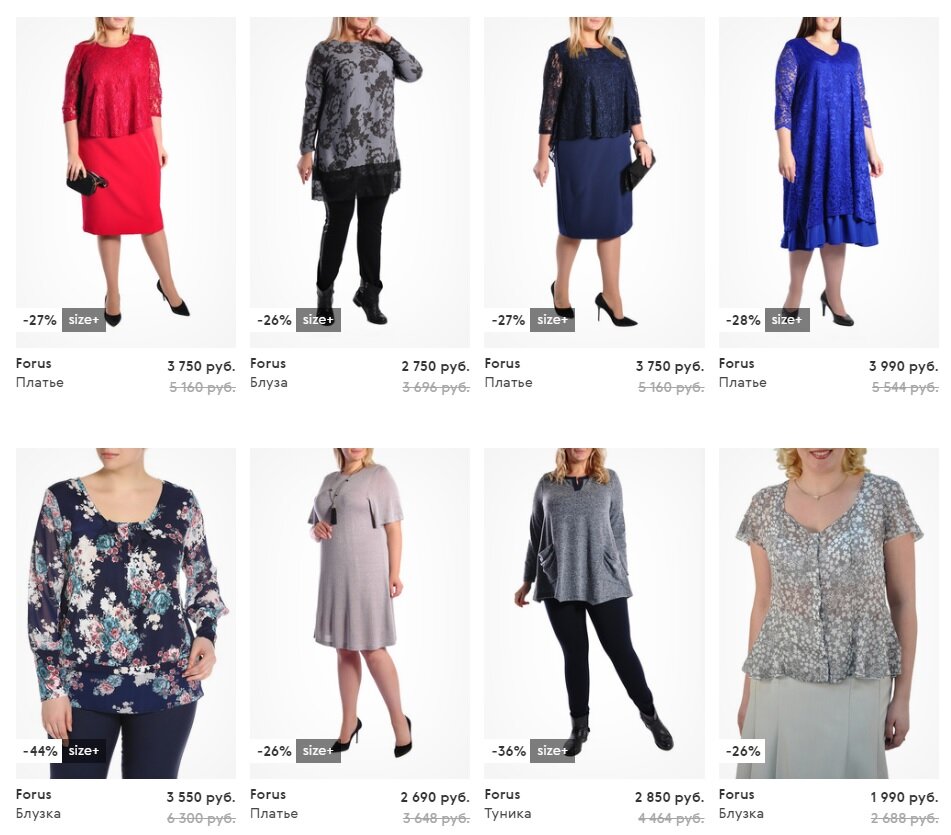Click the -28% discount badge
951x835 pixels.
pyautogui.click(x=742, y=320)
